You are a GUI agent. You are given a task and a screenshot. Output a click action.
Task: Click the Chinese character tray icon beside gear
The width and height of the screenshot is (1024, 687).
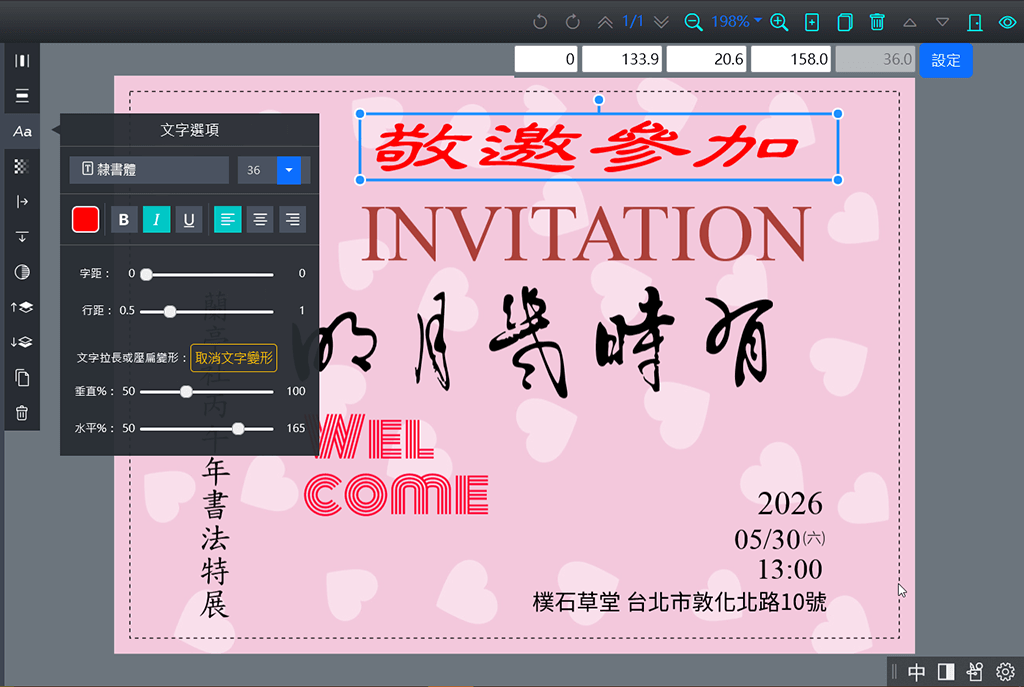point(975,672)
